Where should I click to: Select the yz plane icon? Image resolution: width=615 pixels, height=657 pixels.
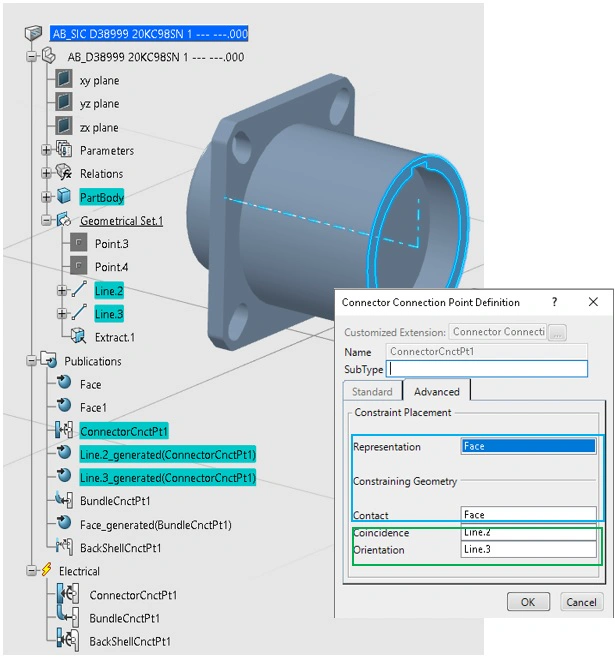pos(63,102)
